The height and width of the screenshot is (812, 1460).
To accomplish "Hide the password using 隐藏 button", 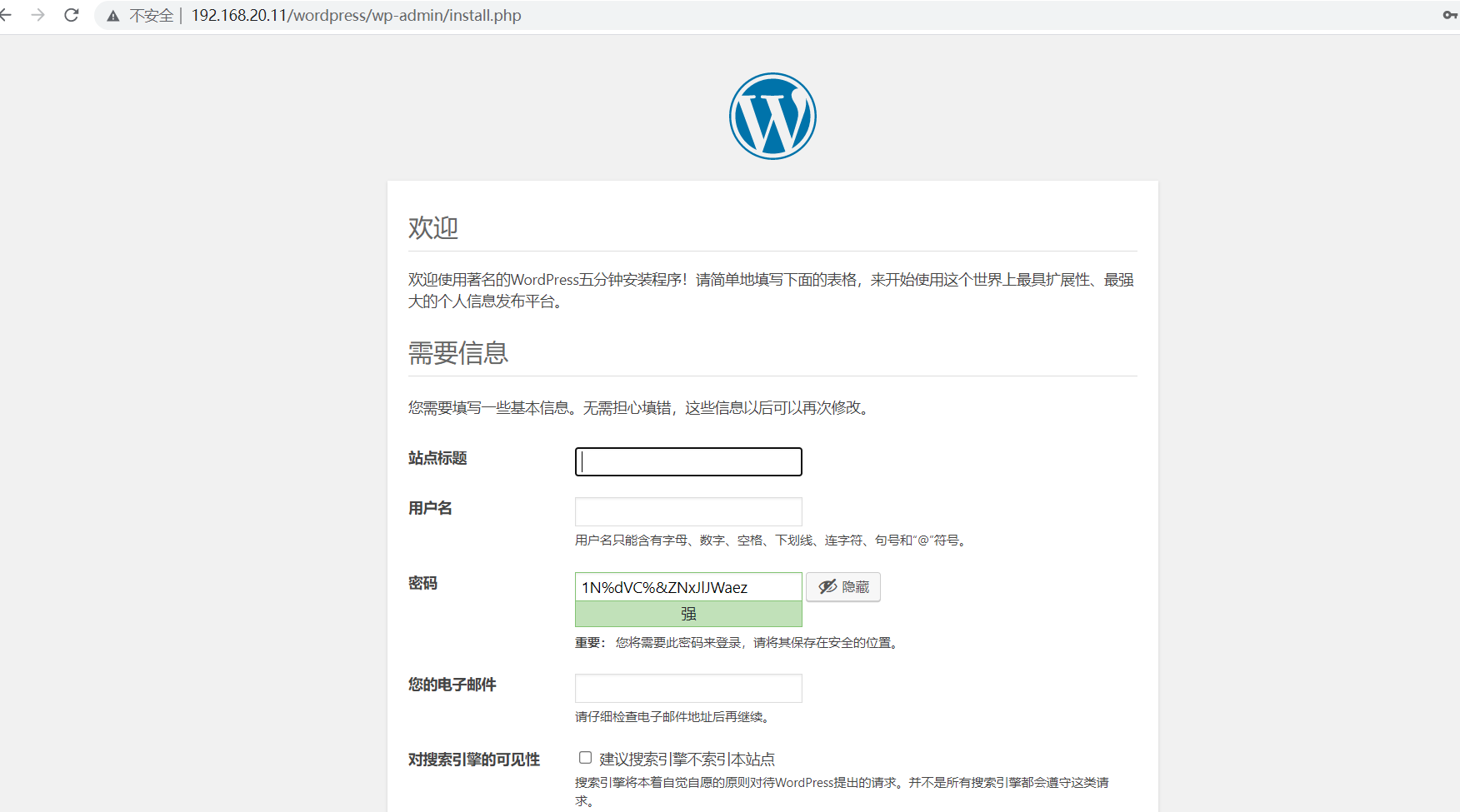I will click(x=843, y=586).
